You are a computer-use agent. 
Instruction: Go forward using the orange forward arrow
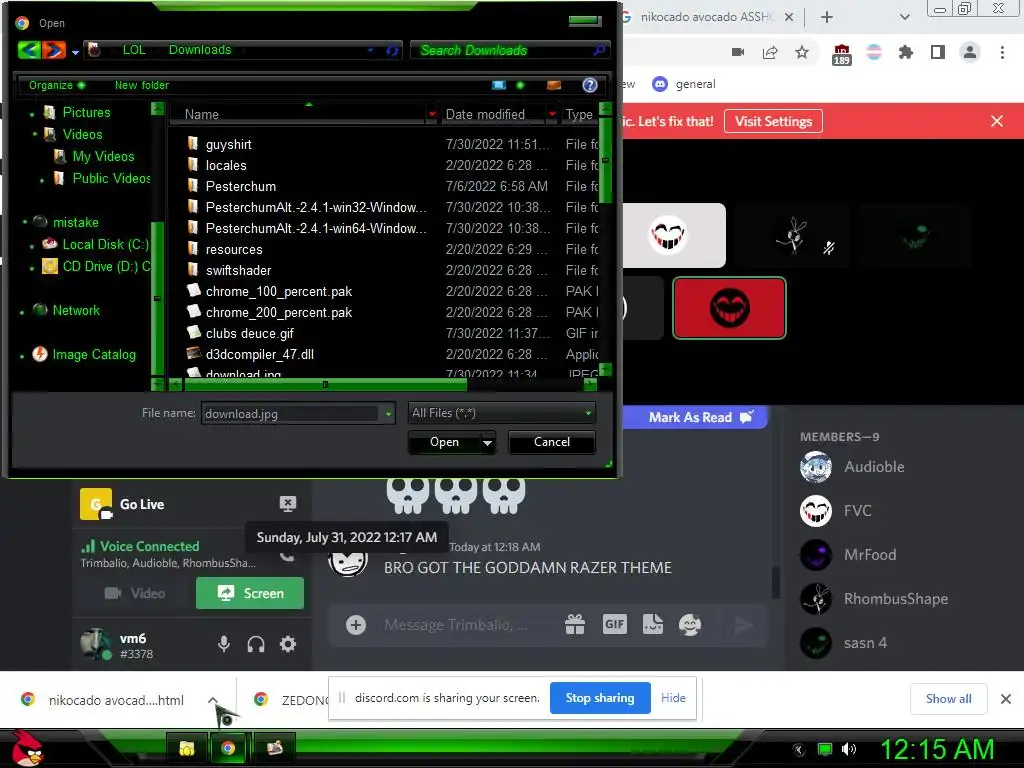click(x=54, y=50)
